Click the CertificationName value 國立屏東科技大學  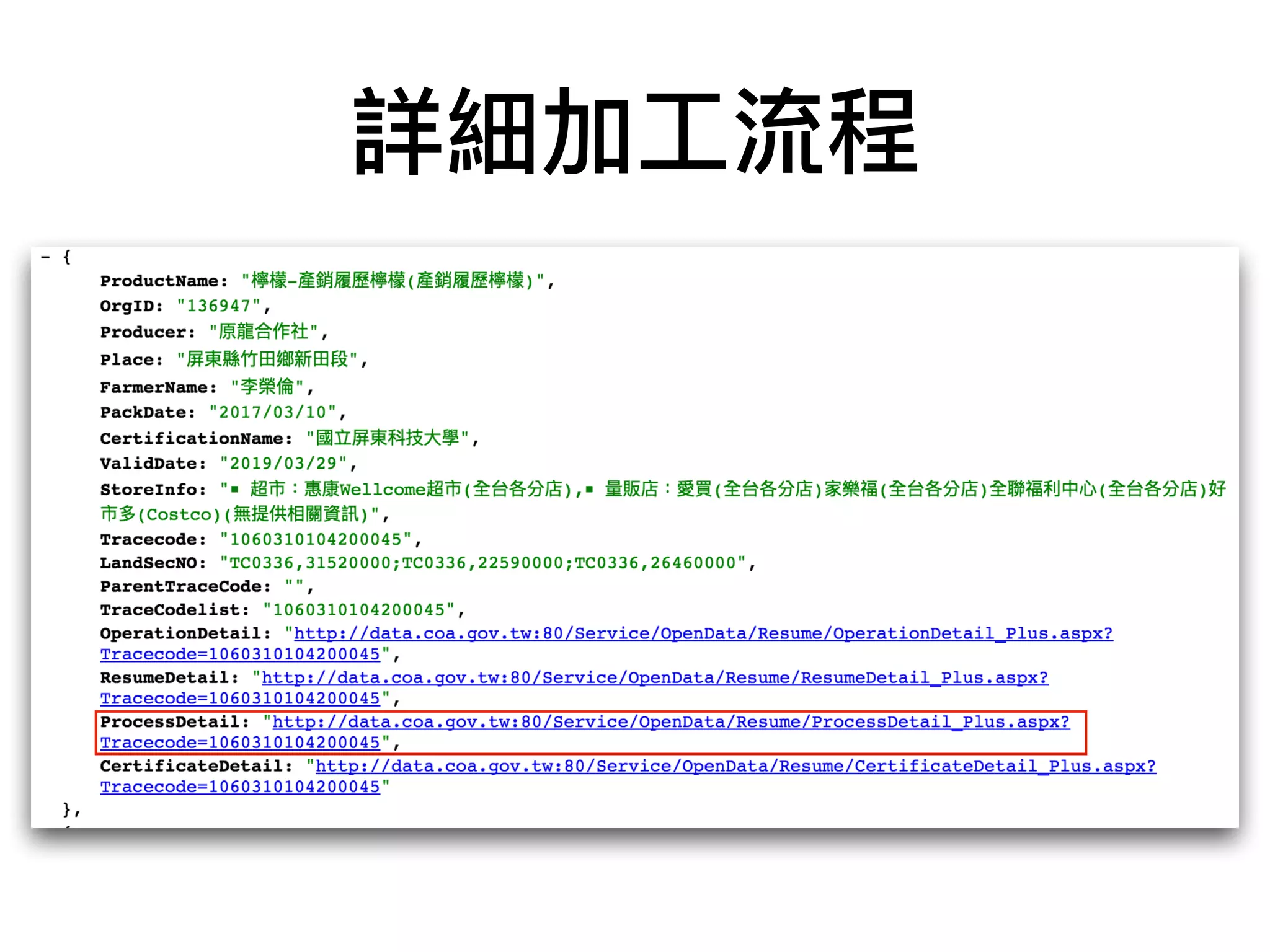(388, 438)
